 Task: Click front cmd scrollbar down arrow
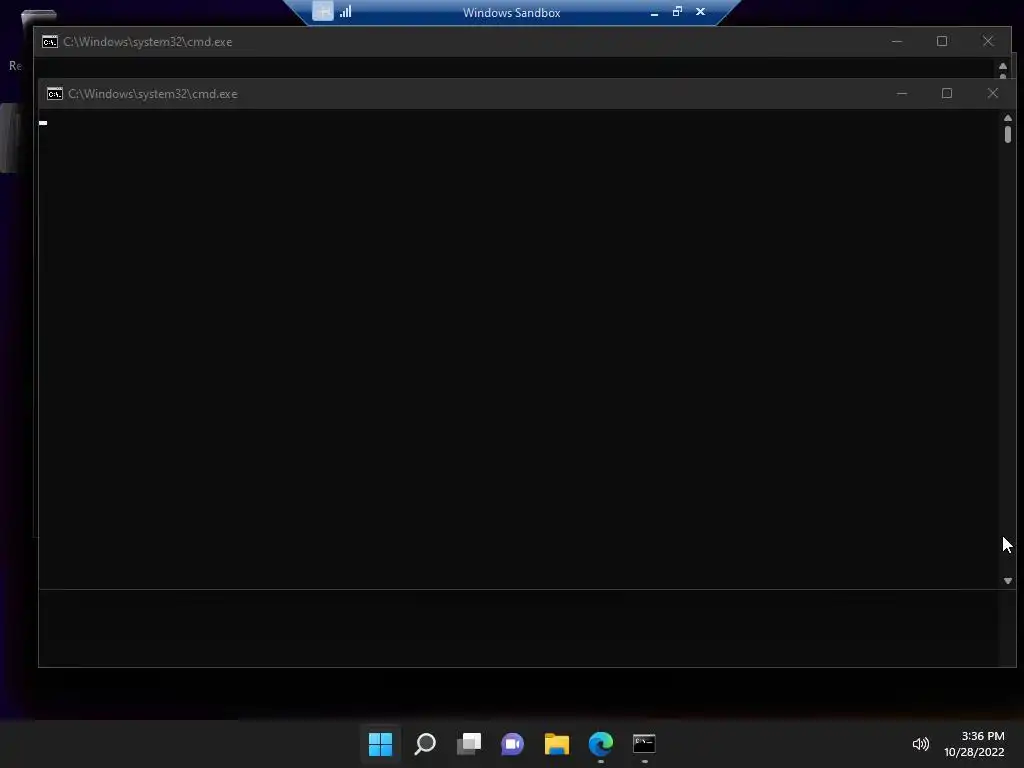1008,581
